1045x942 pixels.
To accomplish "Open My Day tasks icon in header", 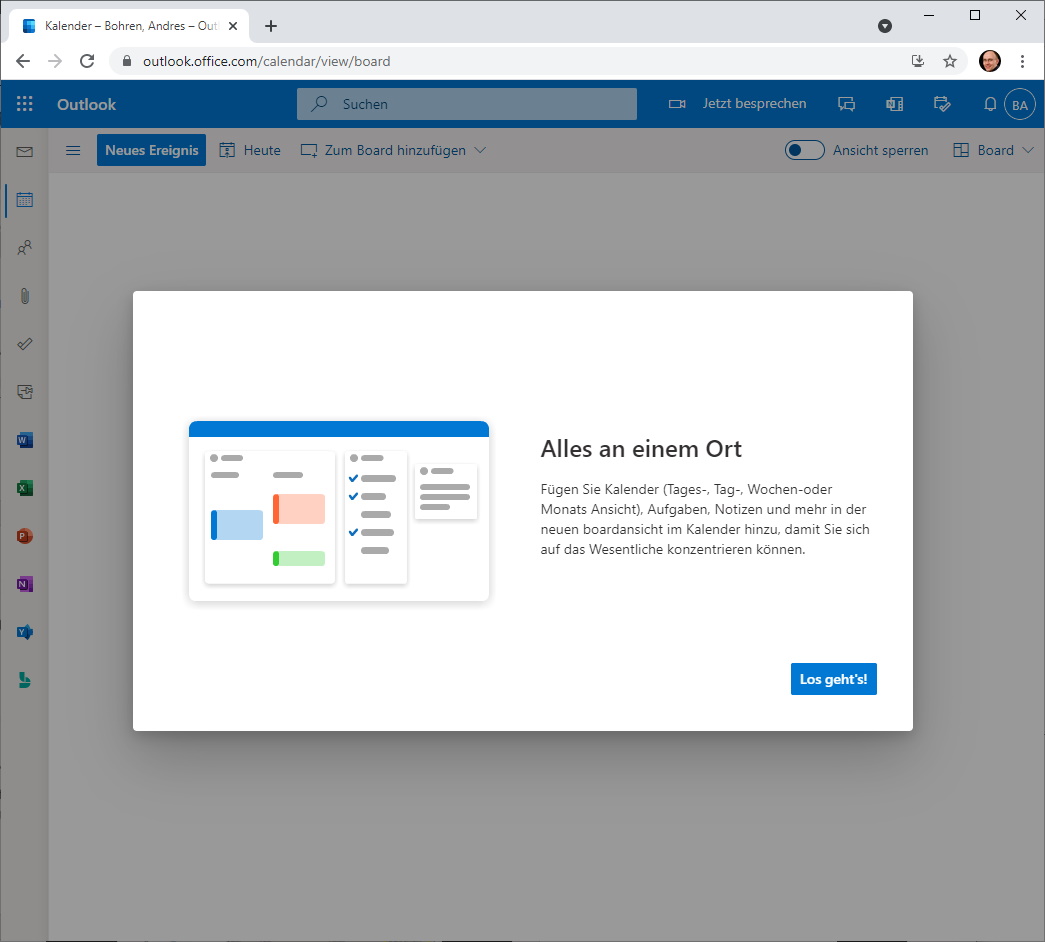I will pyautogui.click(x=942, y=104).
